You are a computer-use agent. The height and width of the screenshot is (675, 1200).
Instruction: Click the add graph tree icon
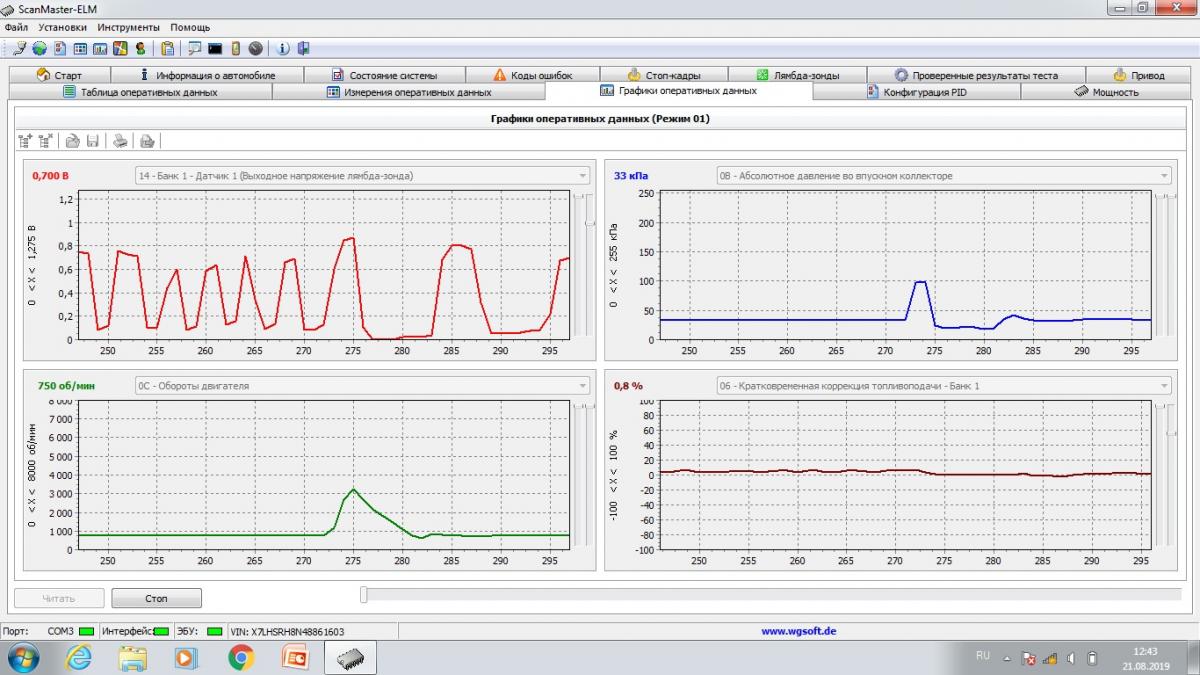(25, 141)
